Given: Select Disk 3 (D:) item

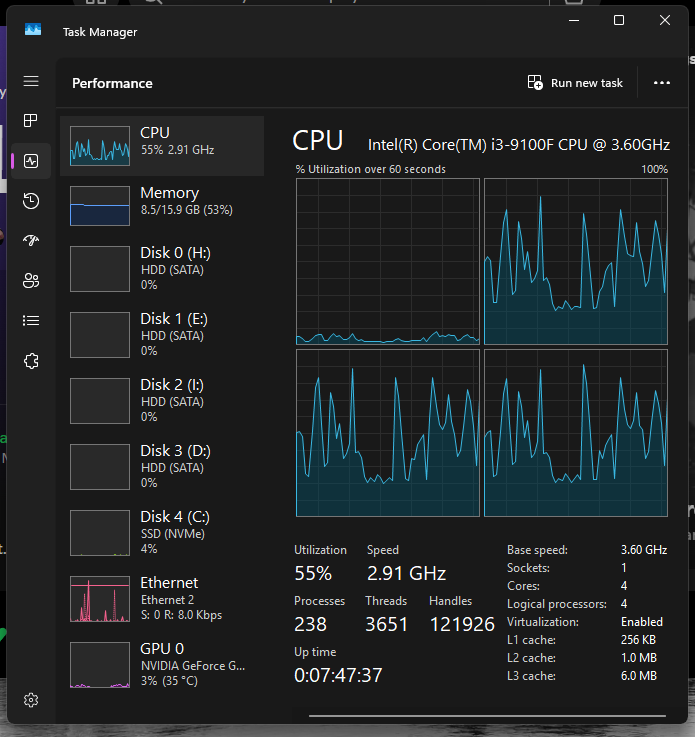Looking at the screenshot, I should pos(162,467).
